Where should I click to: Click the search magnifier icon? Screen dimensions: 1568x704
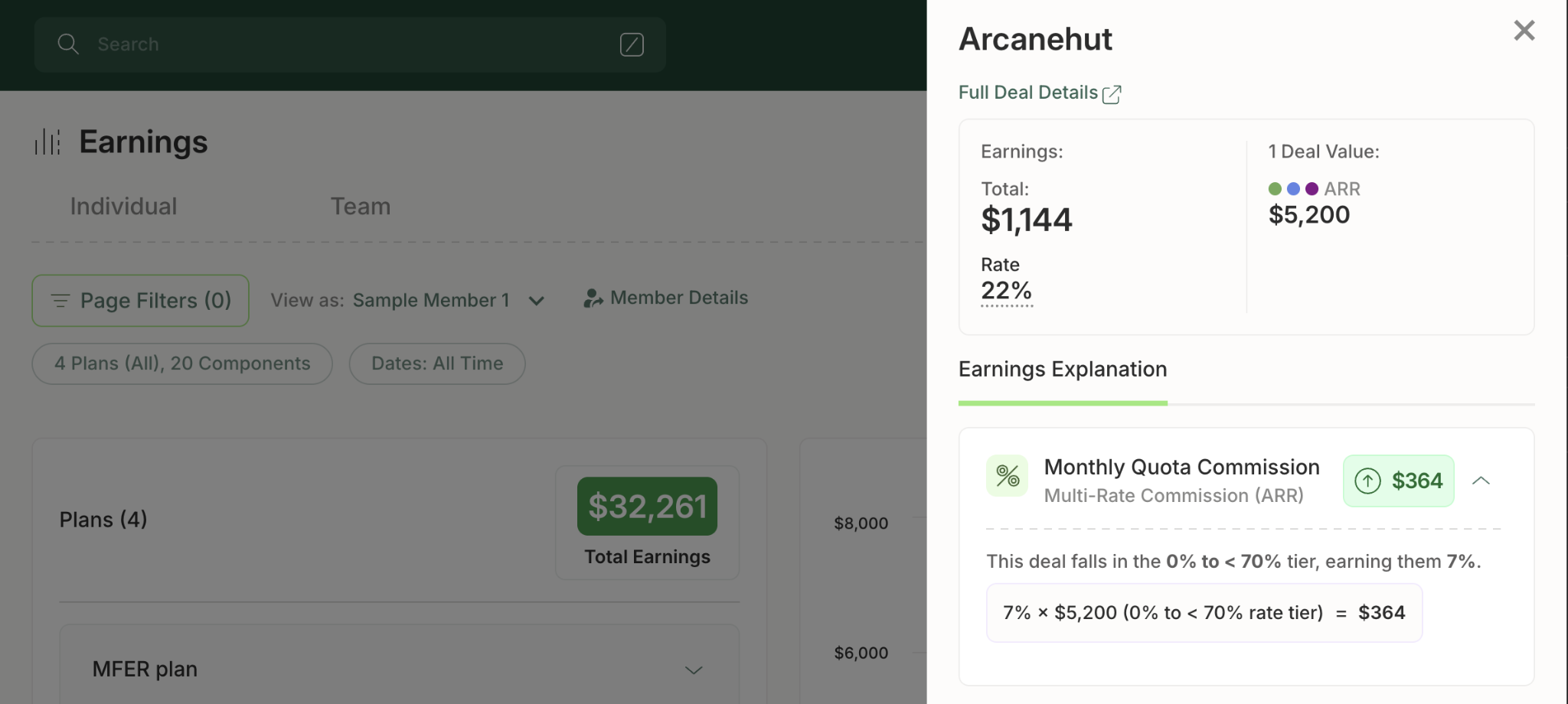tap(68, 44)
